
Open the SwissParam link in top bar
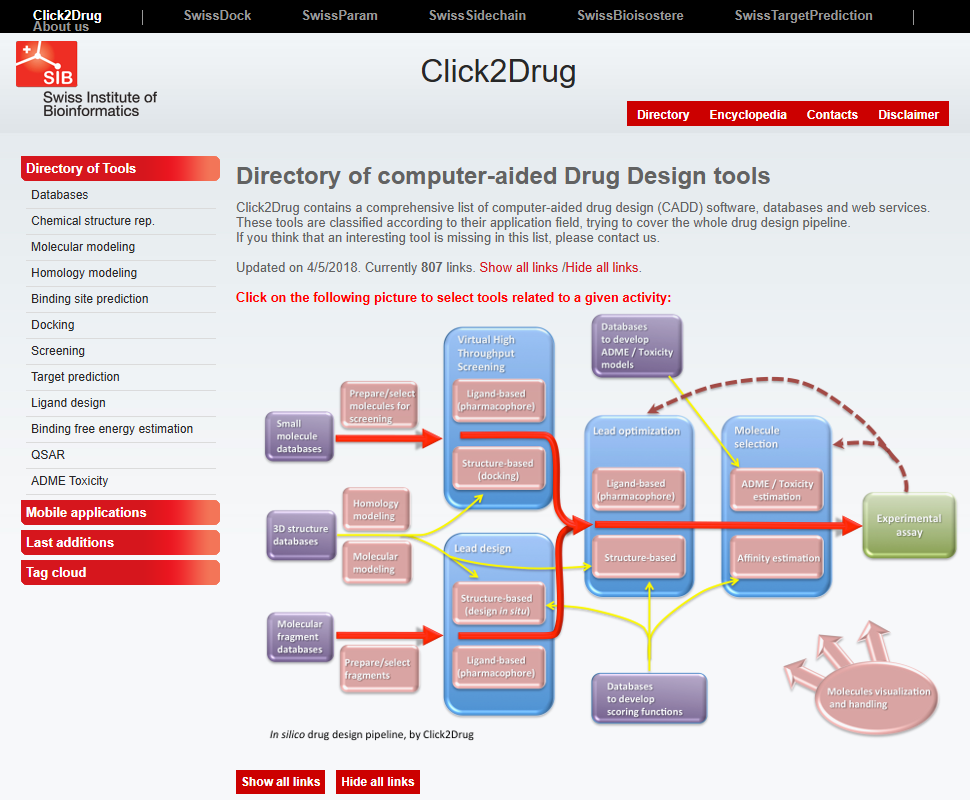tap(340, 15)
